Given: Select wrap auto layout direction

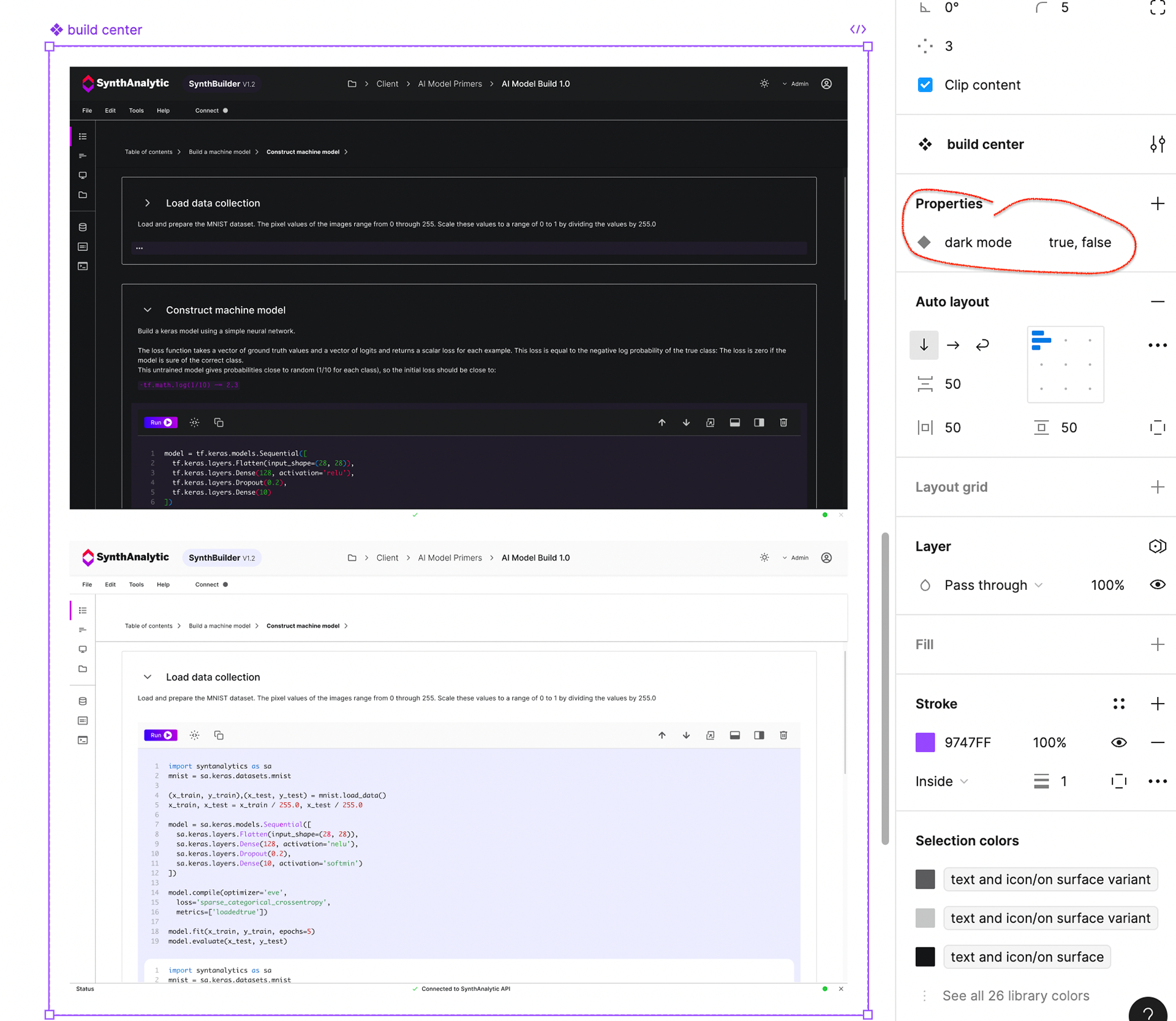Looking at the screenshot, I should (982, 345).
